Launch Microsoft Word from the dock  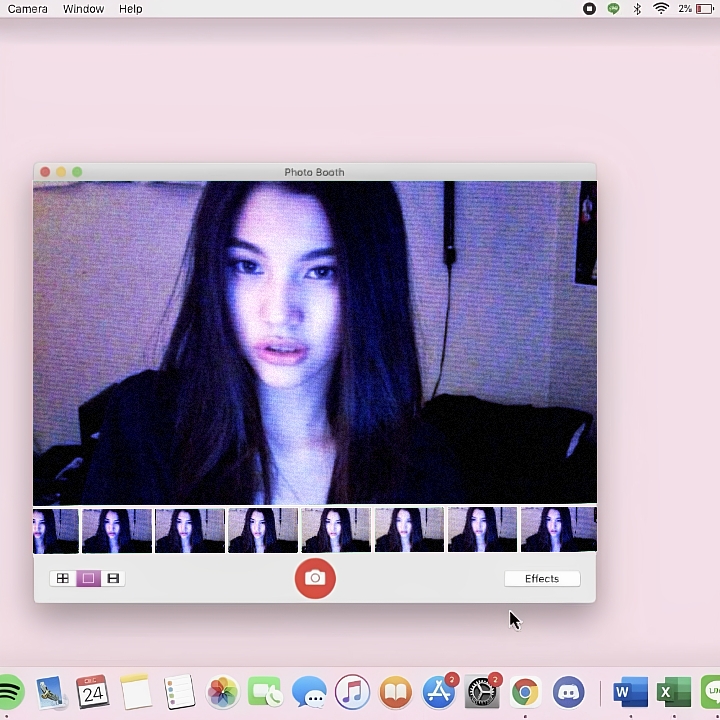click(630, 692)
